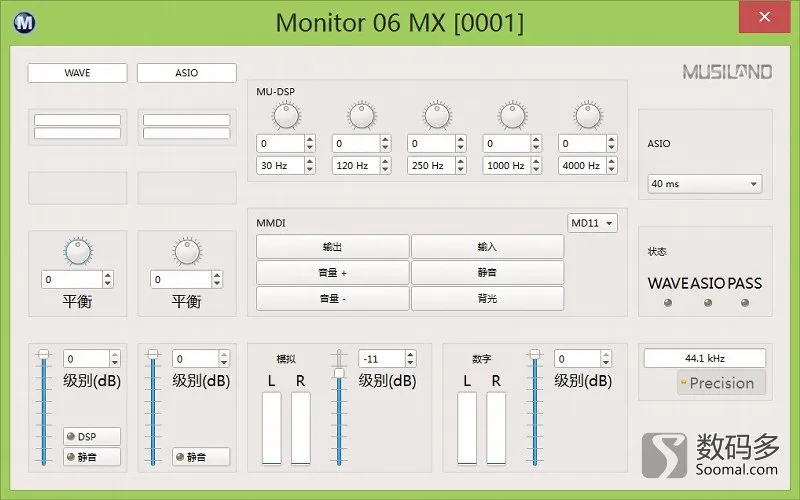Increase 4000 Hz band gain with up arrow
The width and height of the screenshot is (800, 500).
[612, 139]
